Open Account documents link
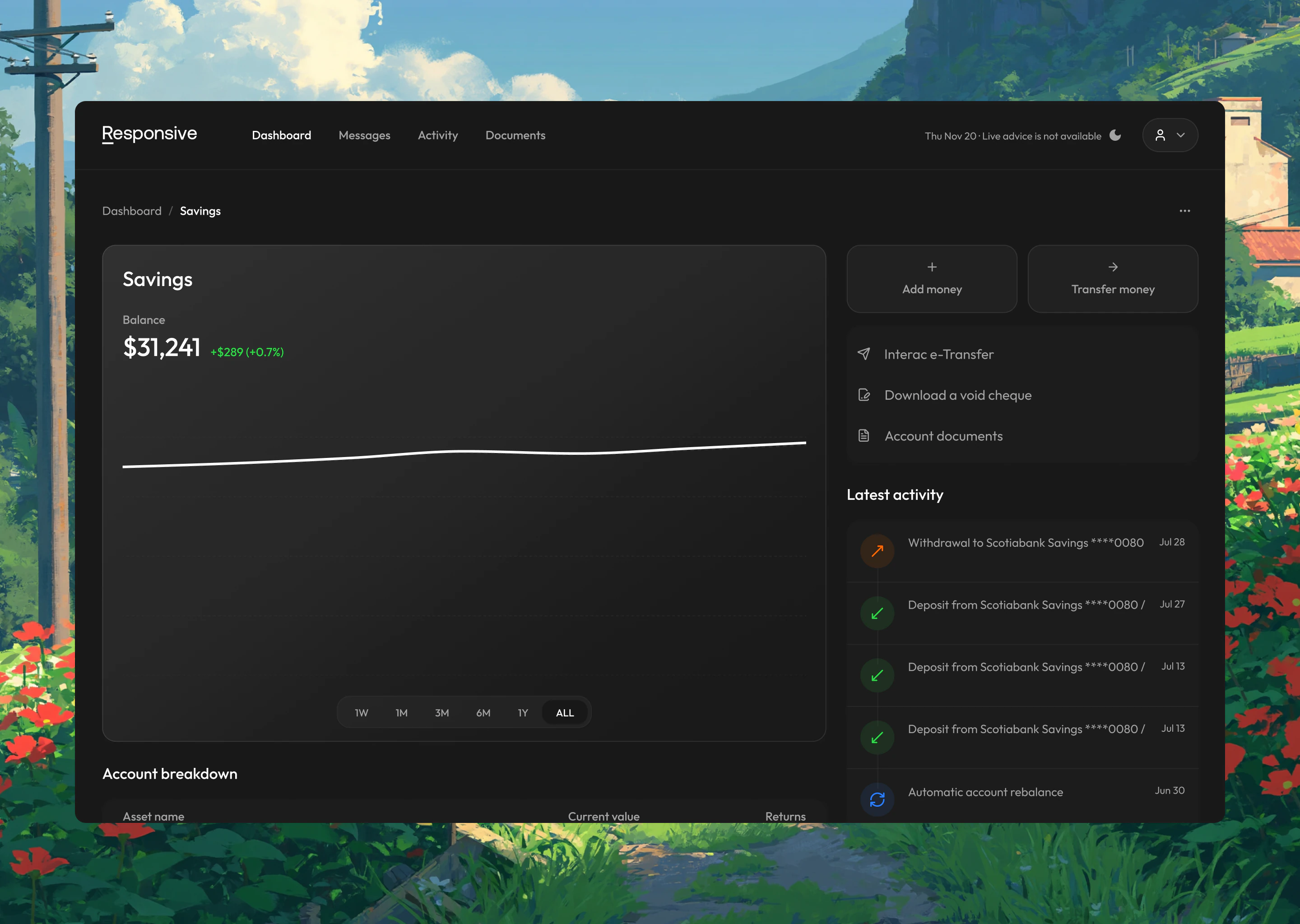 point(1022,436)
